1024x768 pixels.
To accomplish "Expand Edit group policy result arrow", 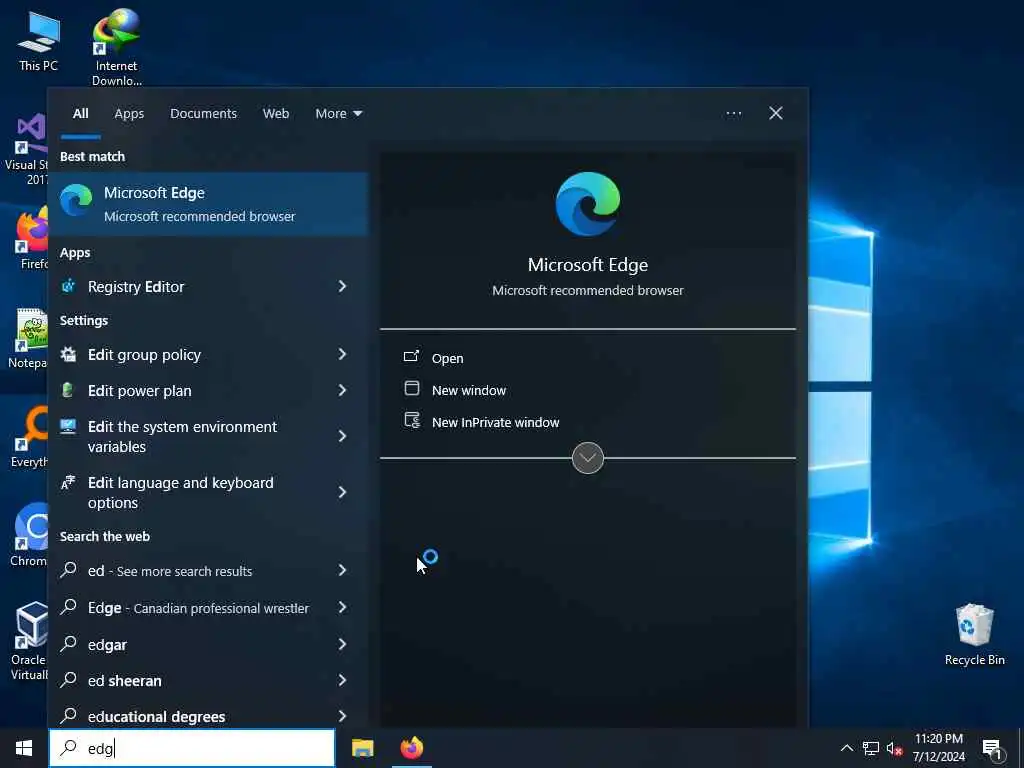I will tap(342, 354).
